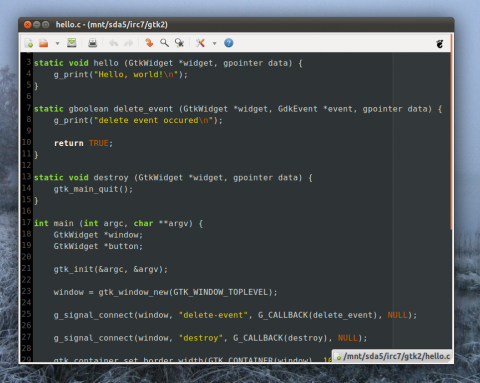Click the hello.c window title bar text
This screenshot has height=383, width=480.
112,25
